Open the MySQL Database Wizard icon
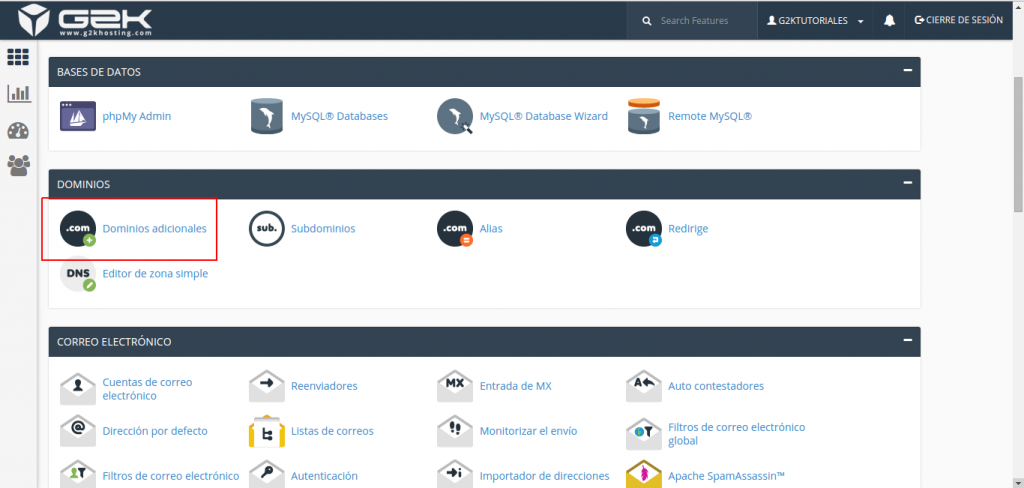The height and width of the screenshot is (488, 1024). point(454,116)
